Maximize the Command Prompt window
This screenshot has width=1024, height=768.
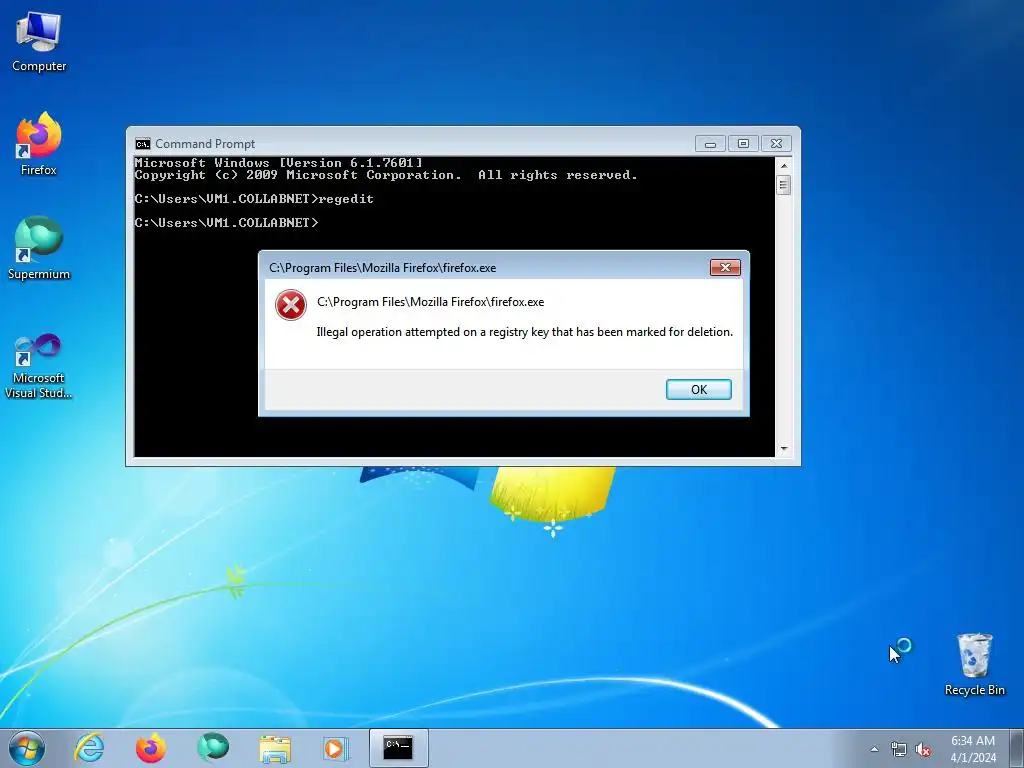point(743,144)
